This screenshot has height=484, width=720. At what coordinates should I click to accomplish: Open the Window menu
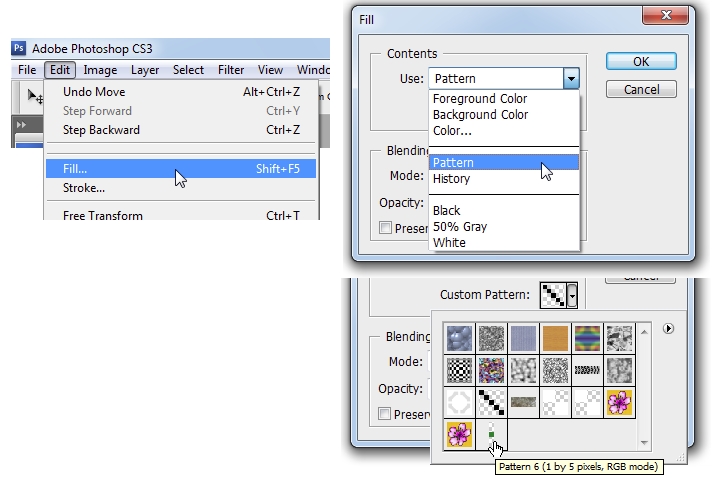tap(313, 70)
